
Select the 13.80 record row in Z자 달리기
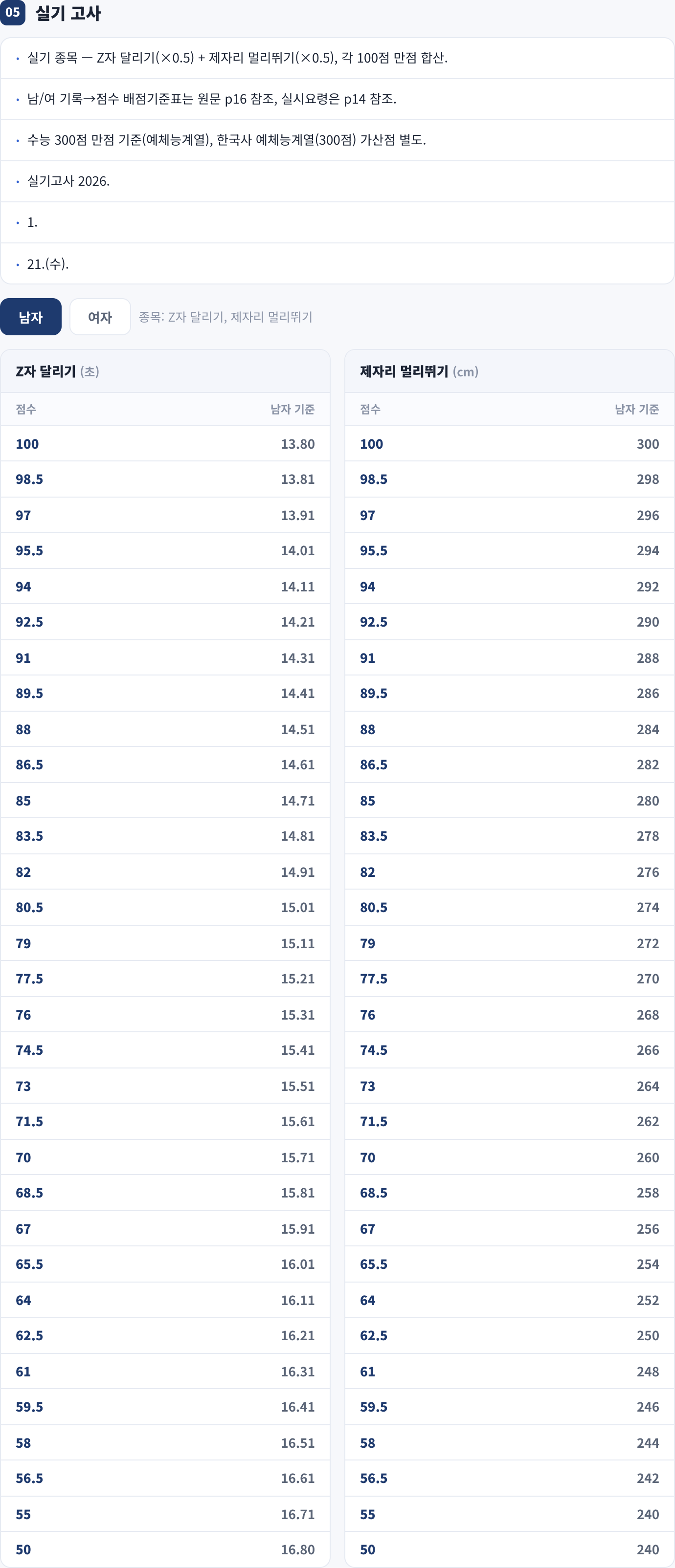pyautogui.click(x=165, y=444)
